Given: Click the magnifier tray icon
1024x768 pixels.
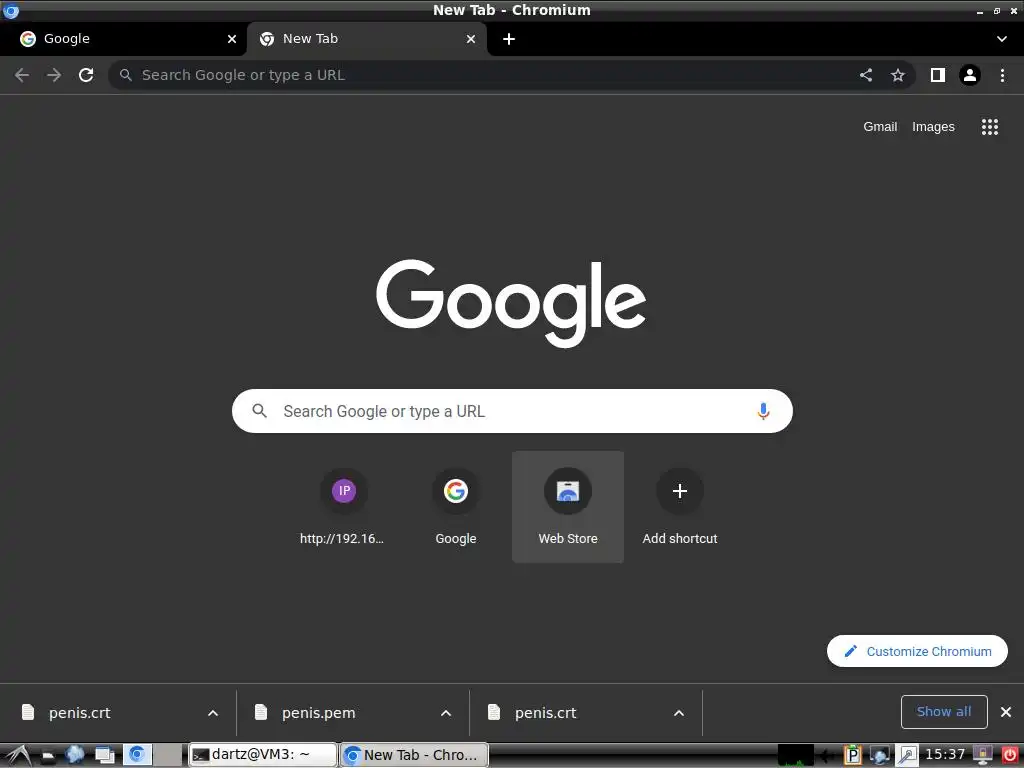Looking at the screenshot, I should pos(907,756).
